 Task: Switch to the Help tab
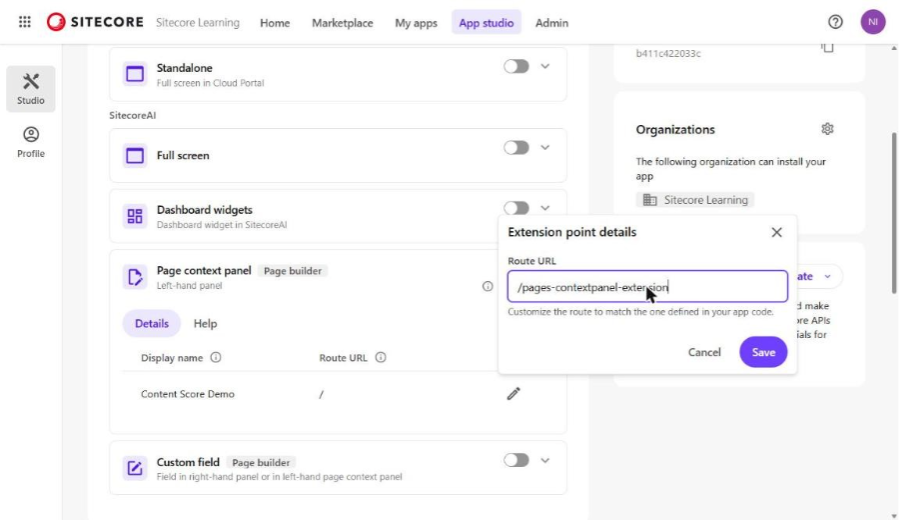point(205,324)
